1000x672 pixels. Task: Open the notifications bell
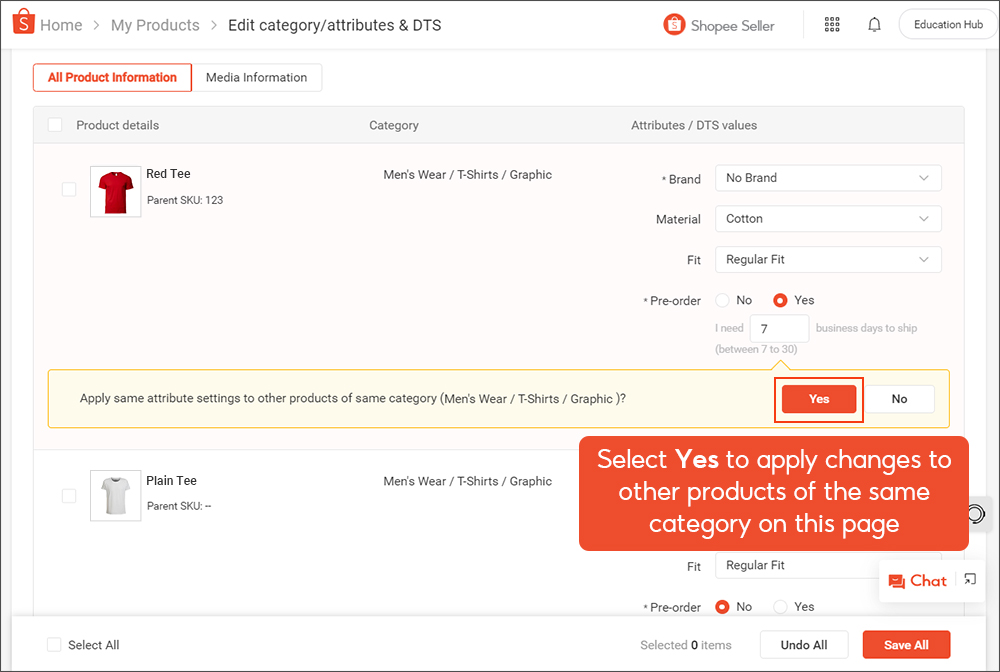point(874,24)
